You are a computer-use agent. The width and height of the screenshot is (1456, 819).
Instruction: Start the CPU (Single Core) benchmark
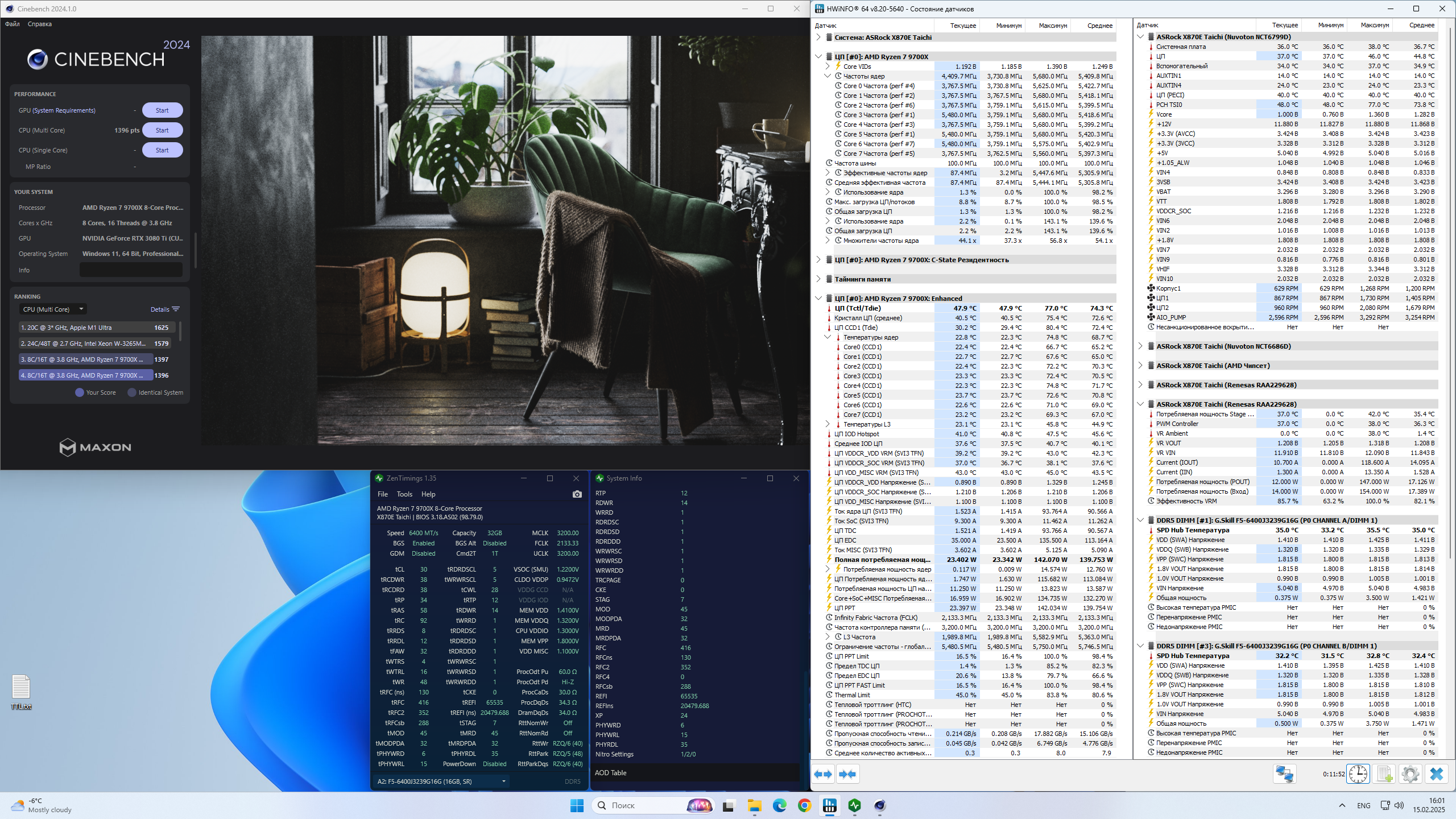click(162, 150)
